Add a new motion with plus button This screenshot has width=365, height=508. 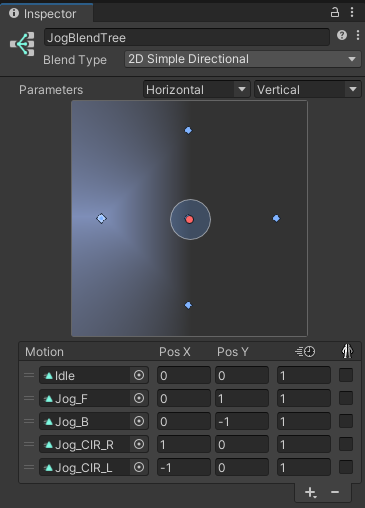tap(310, 492)
